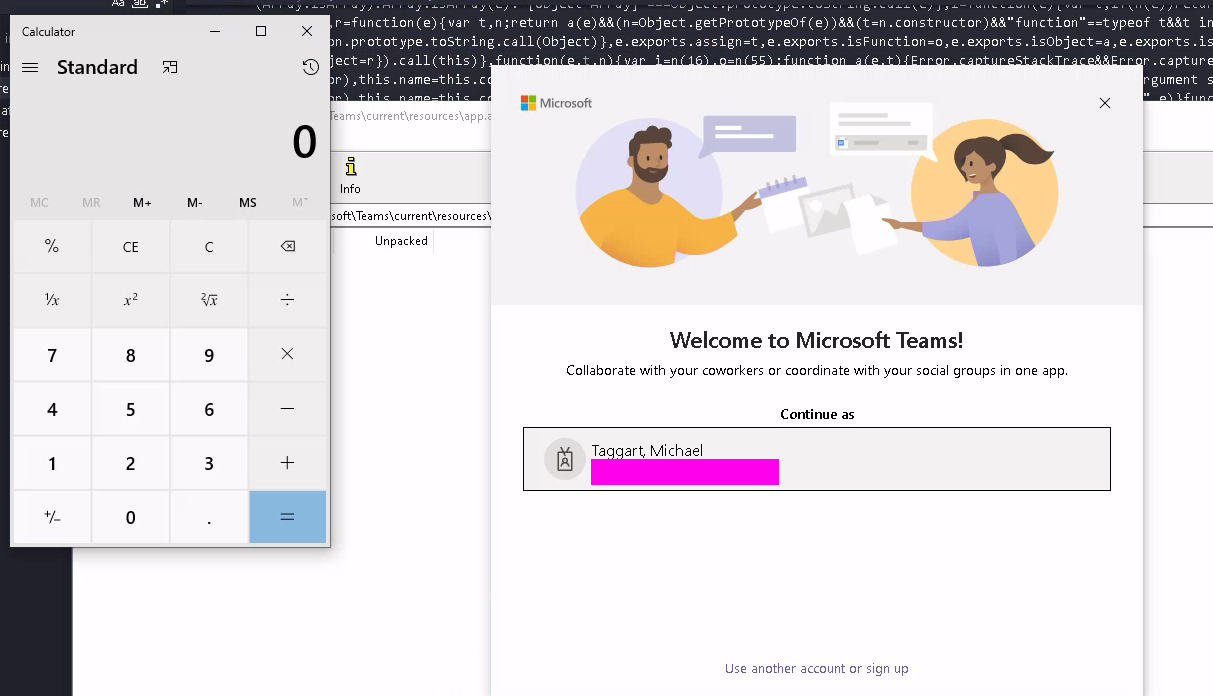Click the multiply key
The height and width of the screenshot is (696, 1213).
[288, 354]
